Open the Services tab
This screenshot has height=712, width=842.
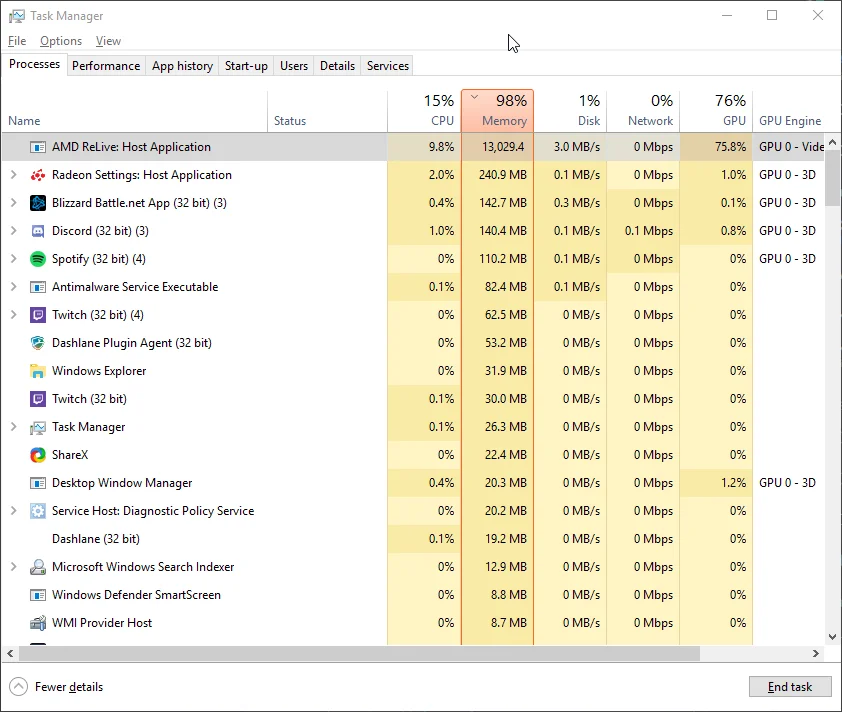click(388, 66)
